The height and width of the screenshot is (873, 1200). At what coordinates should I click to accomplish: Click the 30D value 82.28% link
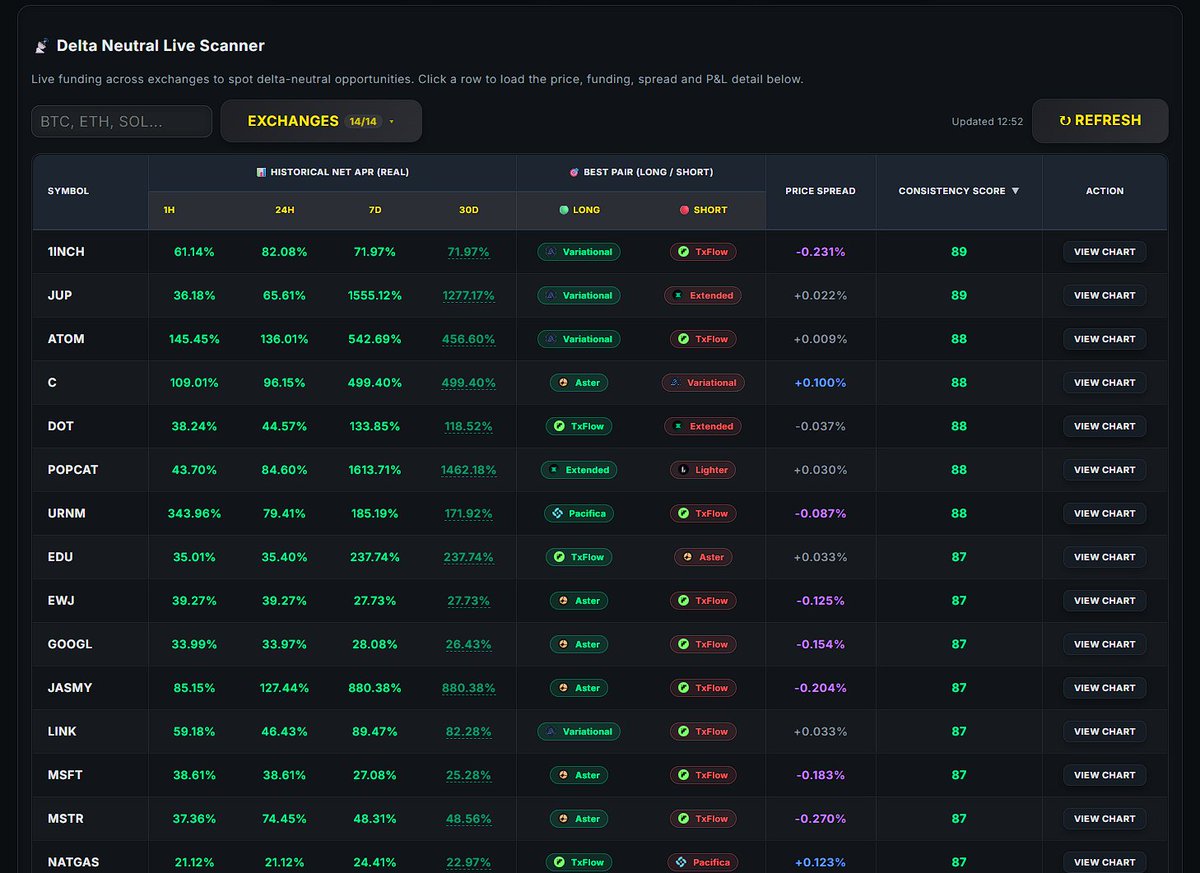(x=469, y=732)
